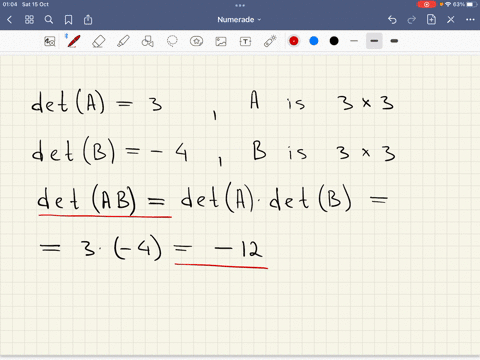Undo the last stroke

pyautogui.click(x=392, y=20)
